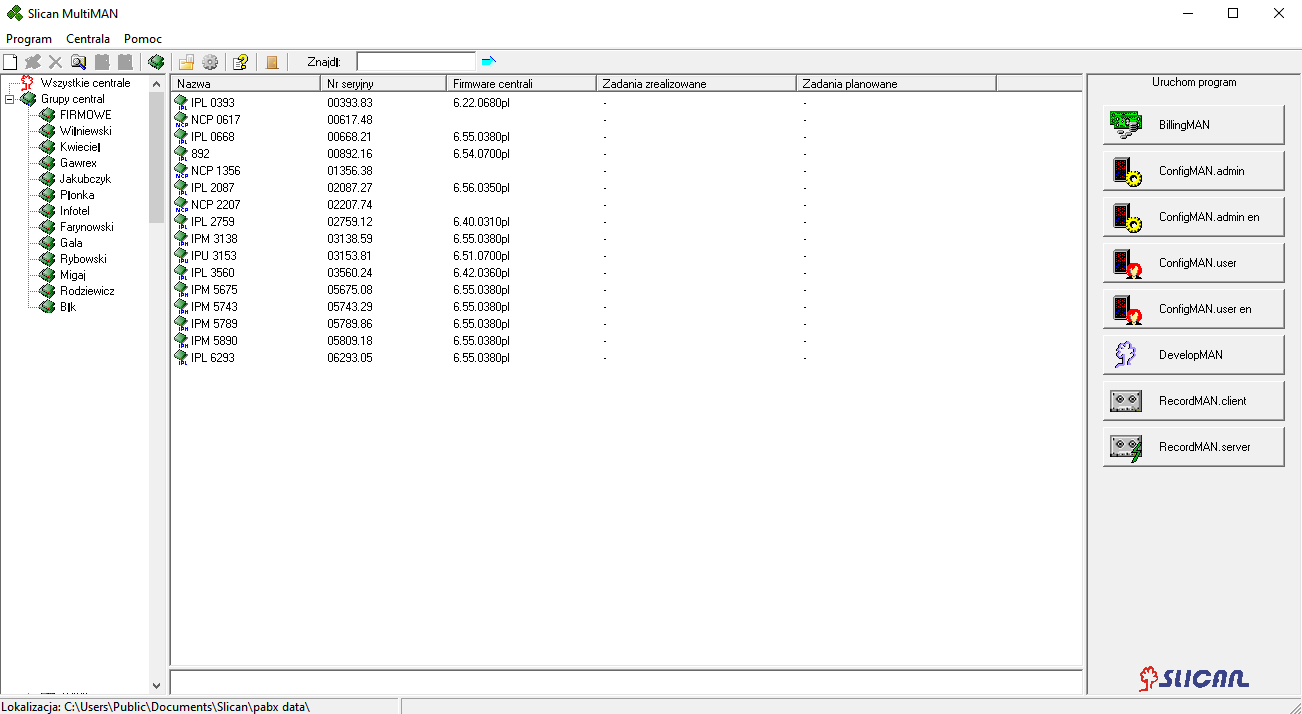Sort by Zadania planowane column header
1302x714 pixels.
pos(897,83)
